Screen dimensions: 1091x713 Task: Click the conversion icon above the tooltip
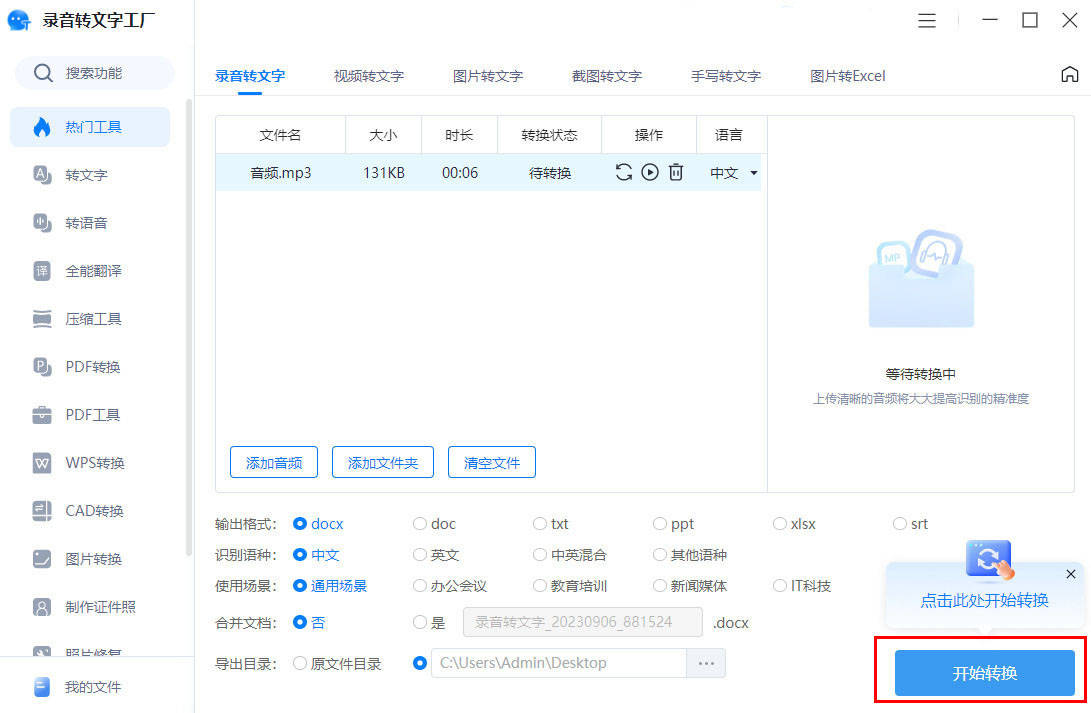click(989, 559)
